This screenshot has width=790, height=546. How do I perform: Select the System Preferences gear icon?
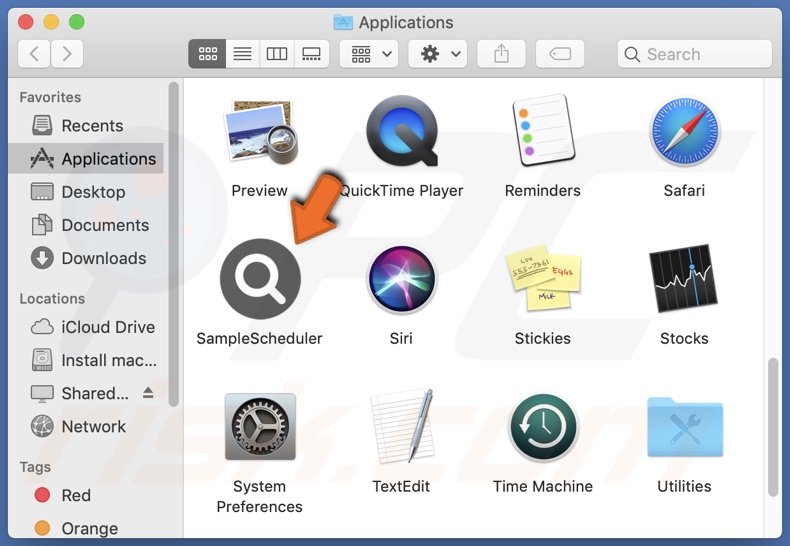[x=260, y=427]
